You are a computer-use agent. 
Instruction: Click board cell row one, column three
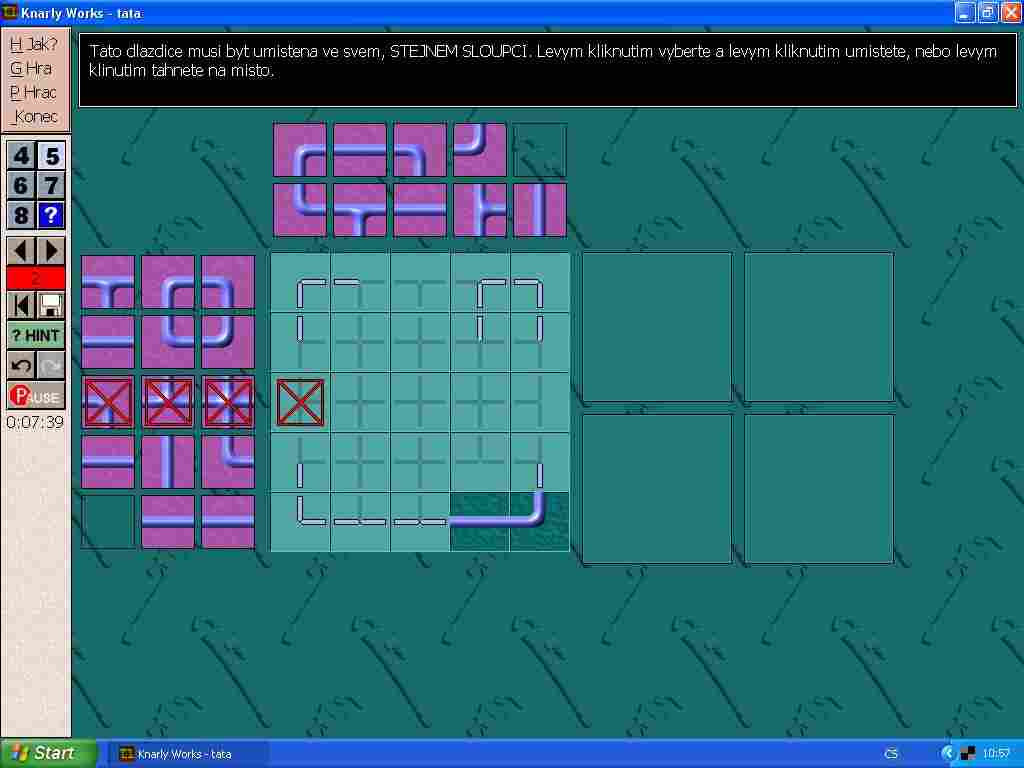[420, 283]
